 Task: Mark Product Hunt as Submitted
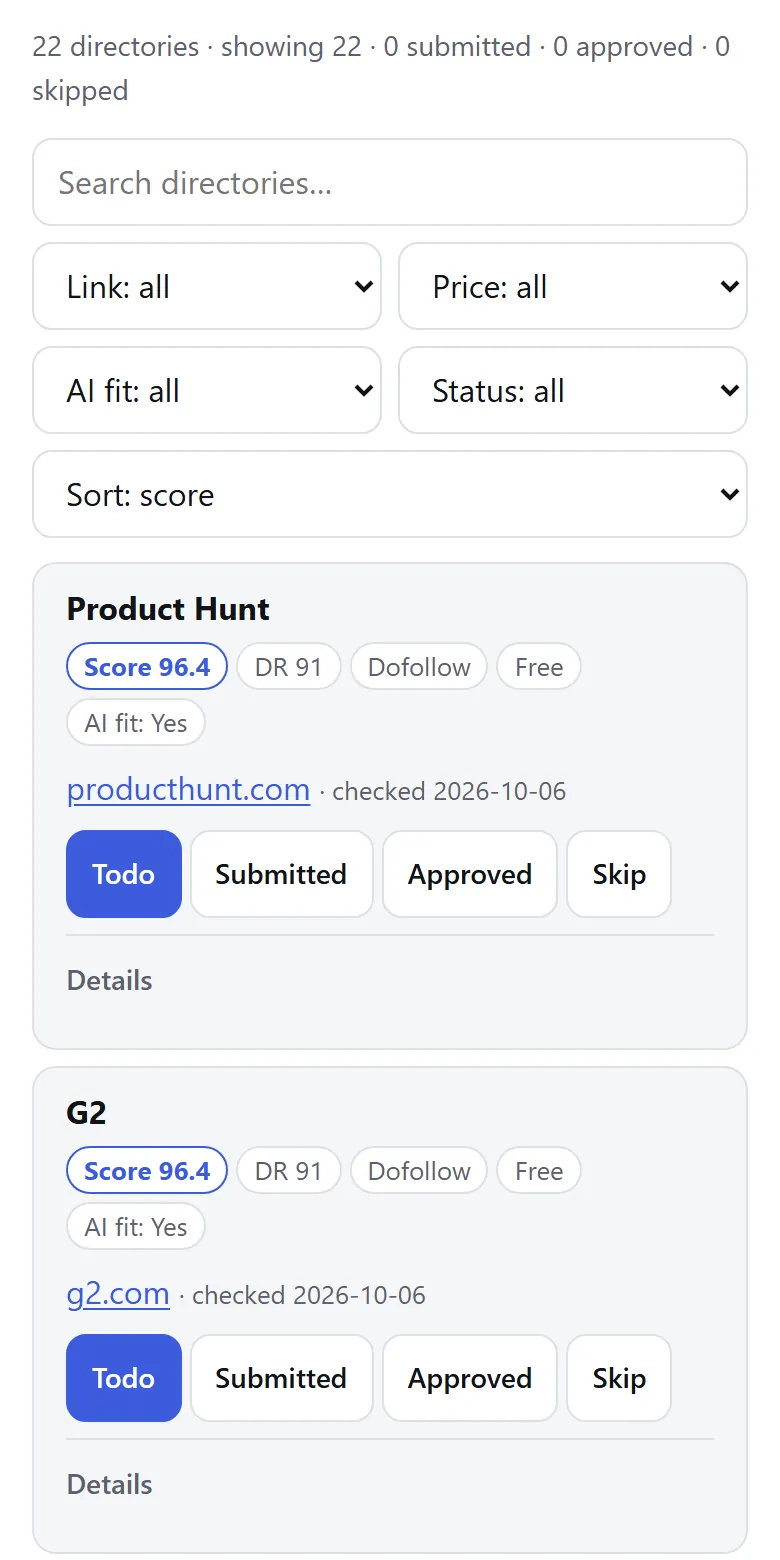click(282, 874)
